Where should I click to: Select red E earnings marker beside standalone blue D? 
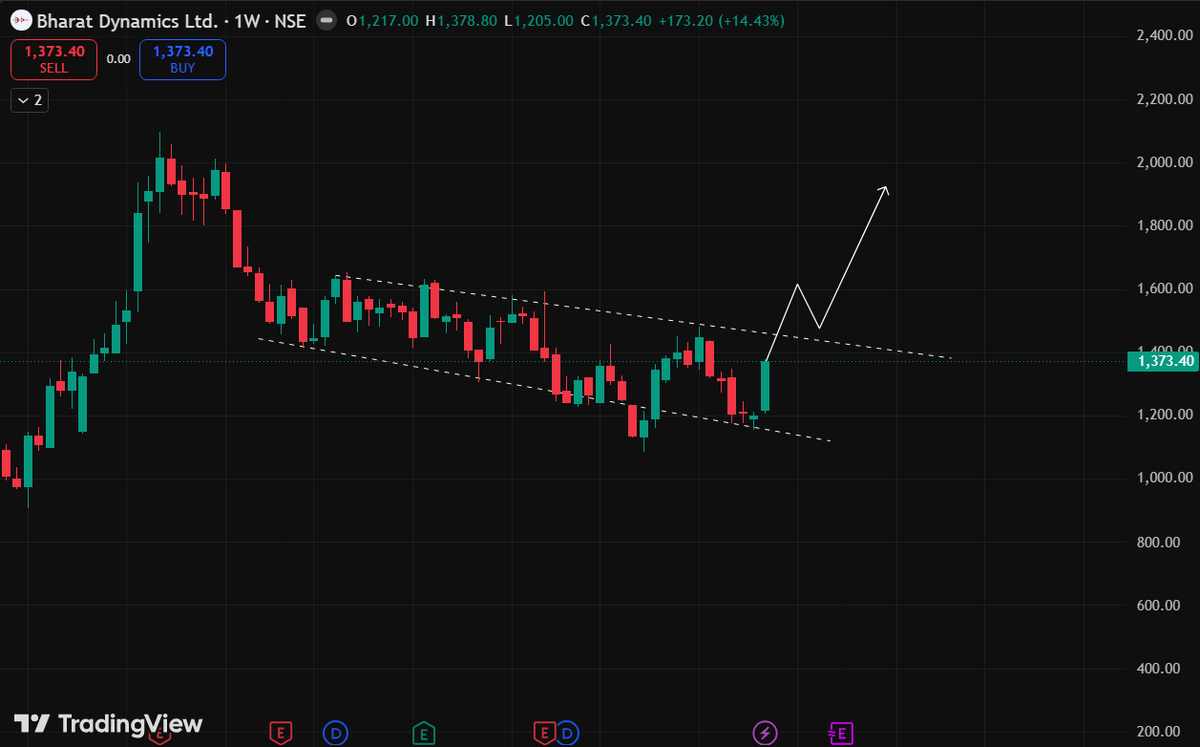click(282, 734)
